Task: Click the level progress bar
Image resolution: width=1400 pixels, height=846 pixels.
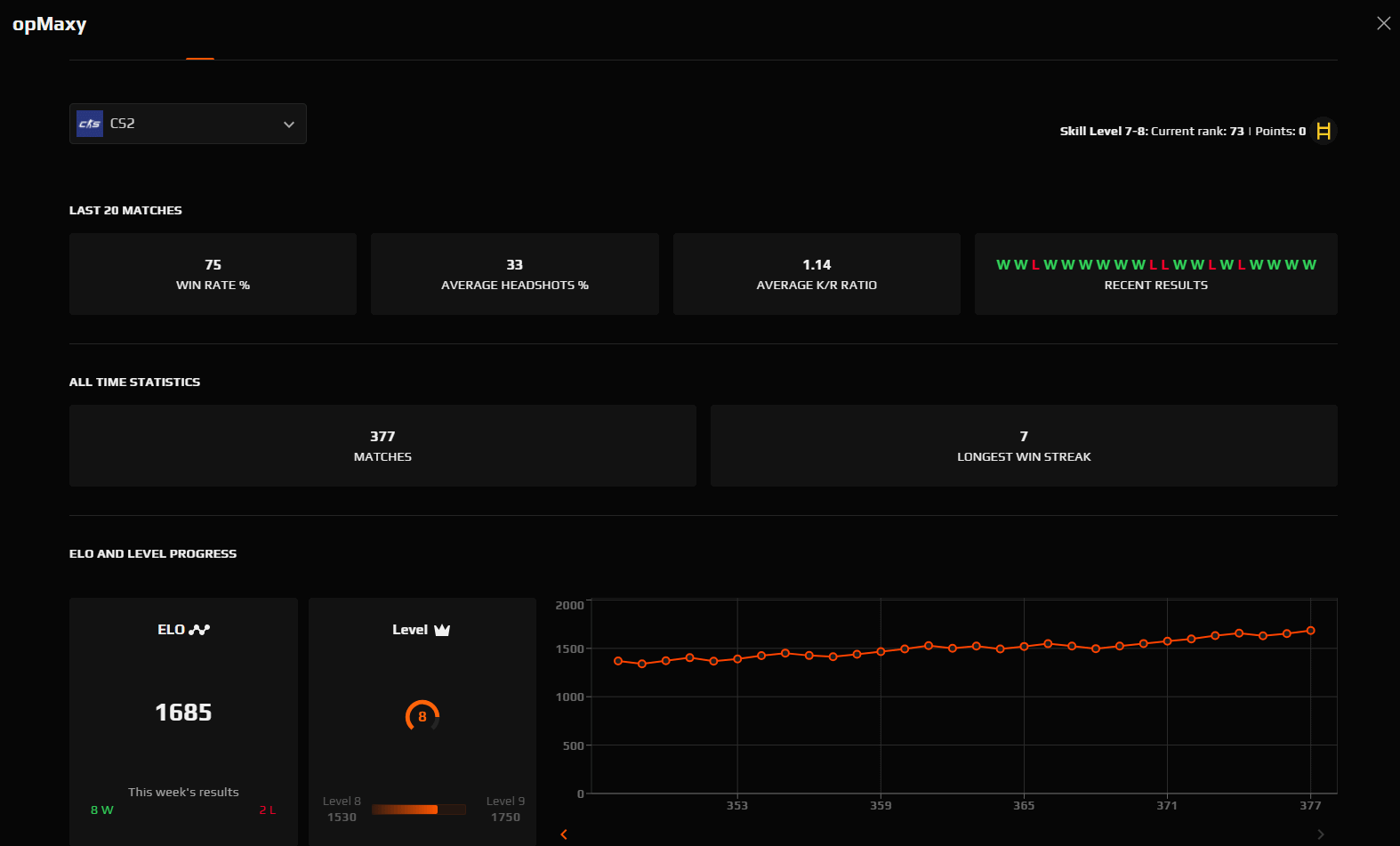Action: click(419, 810)
